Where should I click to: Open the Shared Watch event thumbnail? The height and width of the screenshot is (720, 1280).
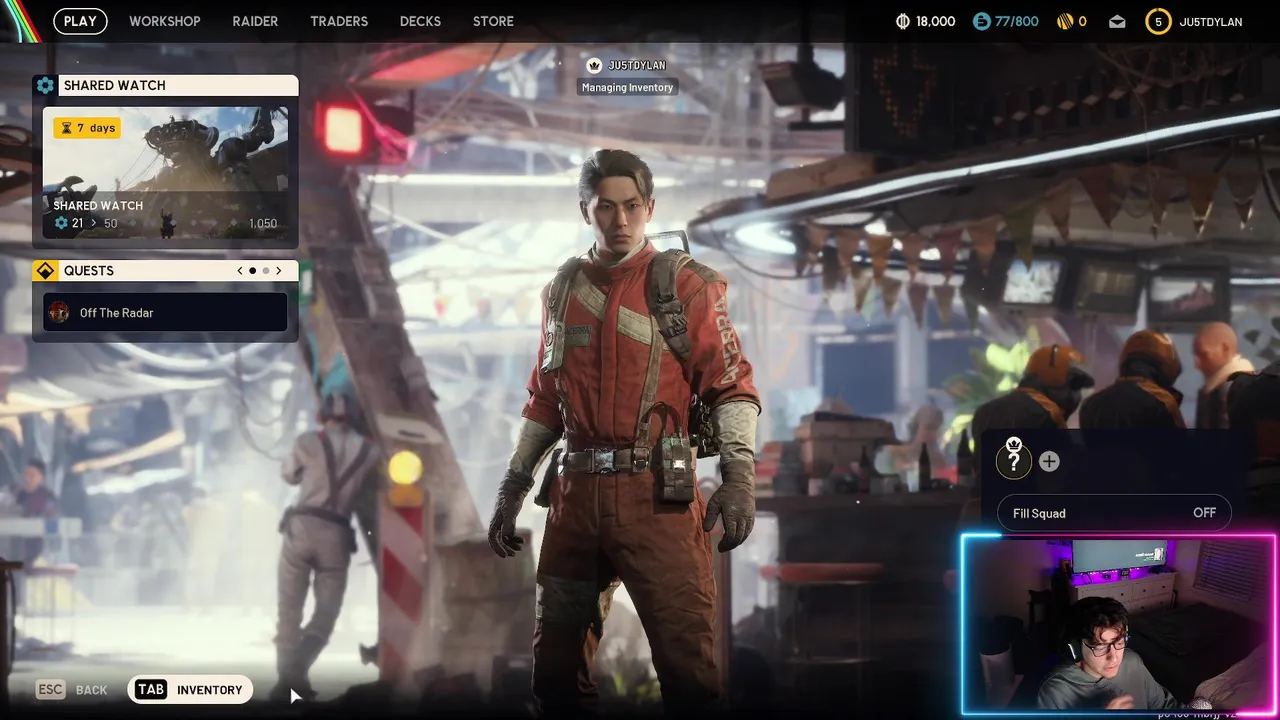click(x=165, y=173)
